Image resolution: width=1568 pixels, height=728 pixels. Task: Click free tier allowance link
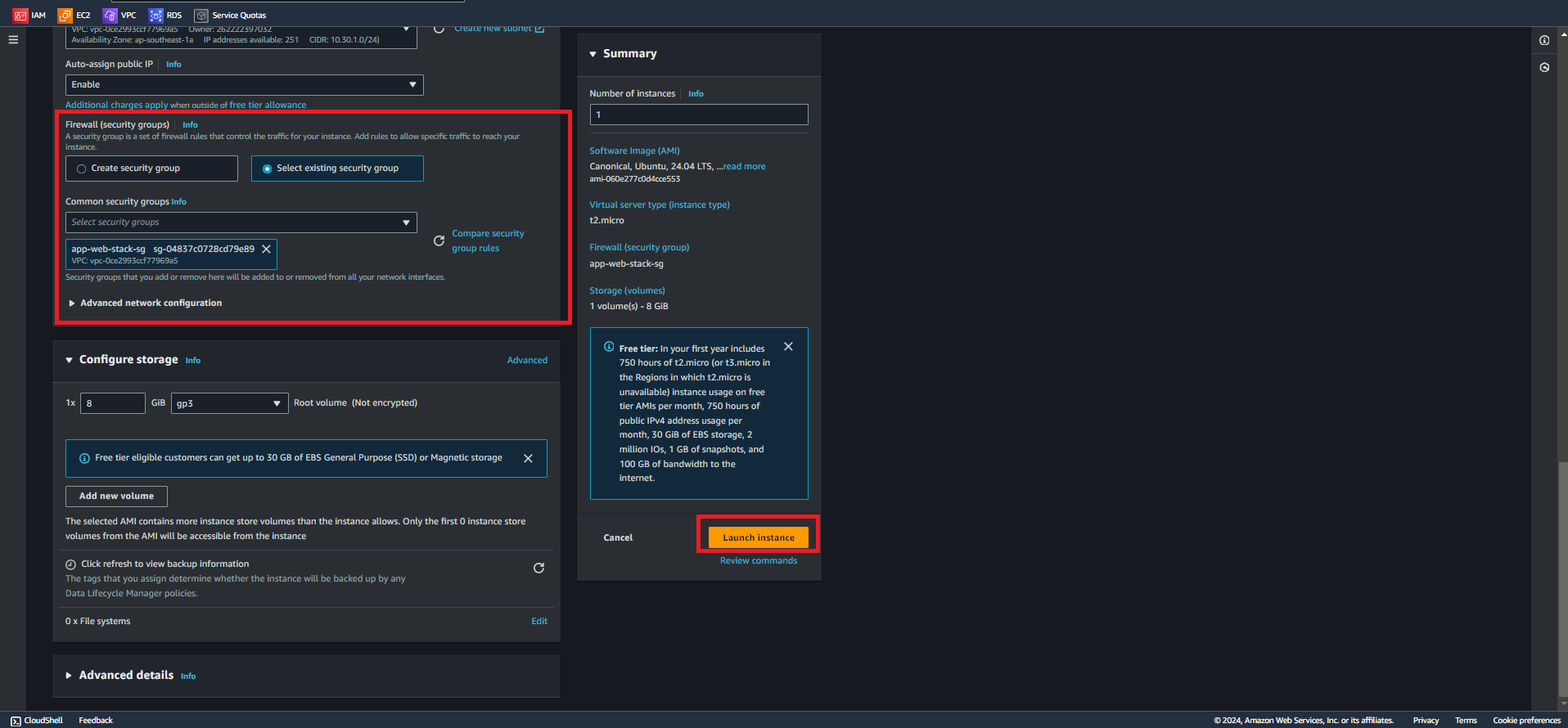[268, 105]
